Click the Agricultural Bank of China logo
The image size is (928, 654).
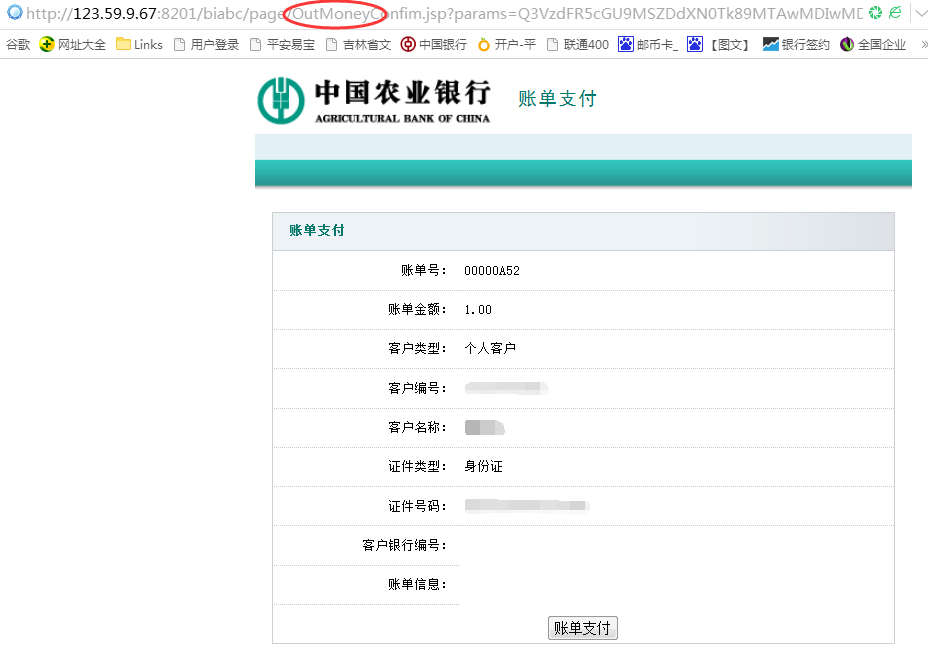(x=281, y=100)
